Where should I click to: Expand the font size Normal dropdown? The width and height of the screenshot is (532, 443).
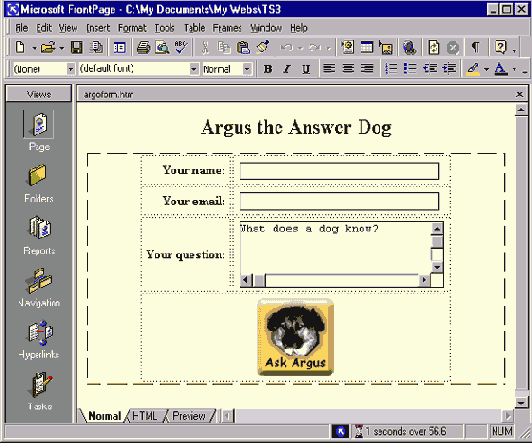[247, 69]
